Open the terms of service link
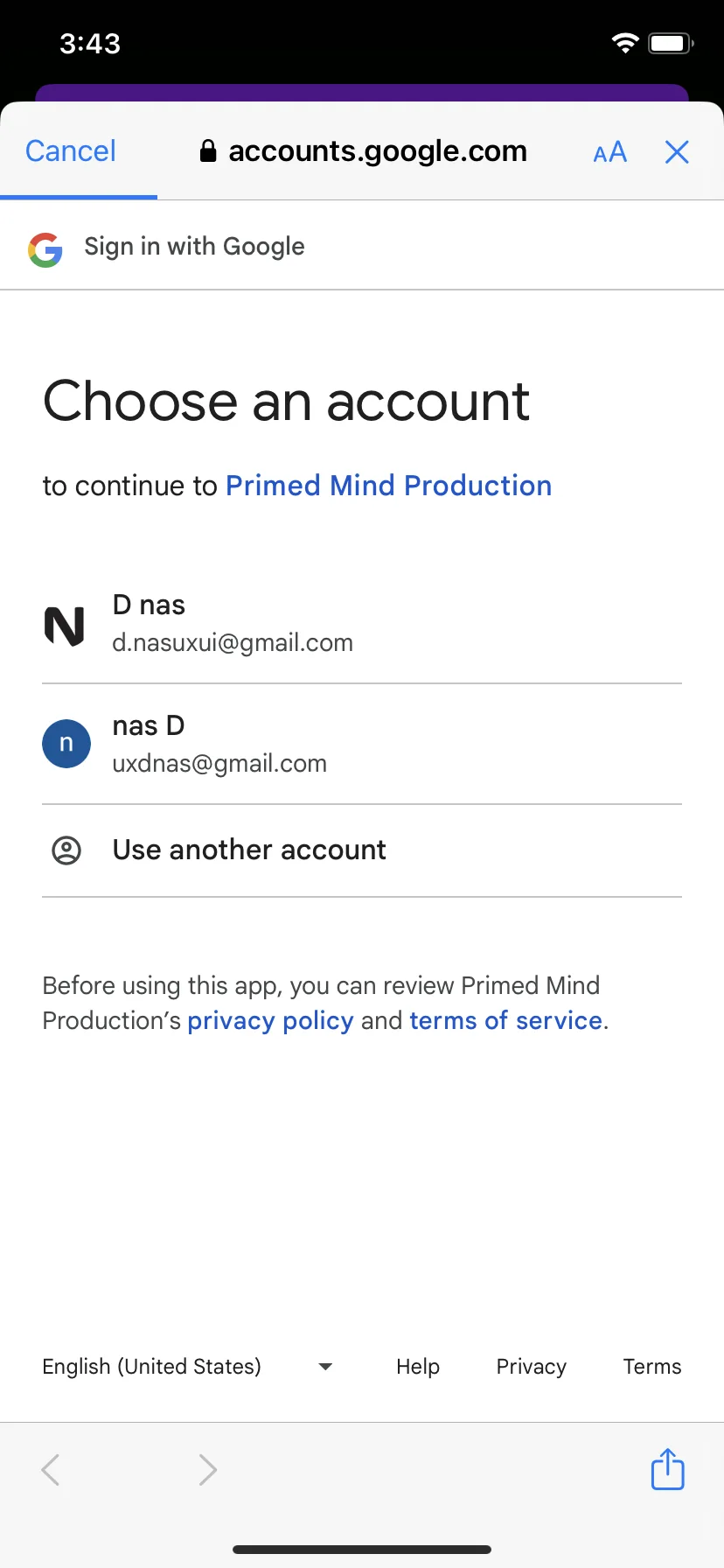 (505, 1020)
